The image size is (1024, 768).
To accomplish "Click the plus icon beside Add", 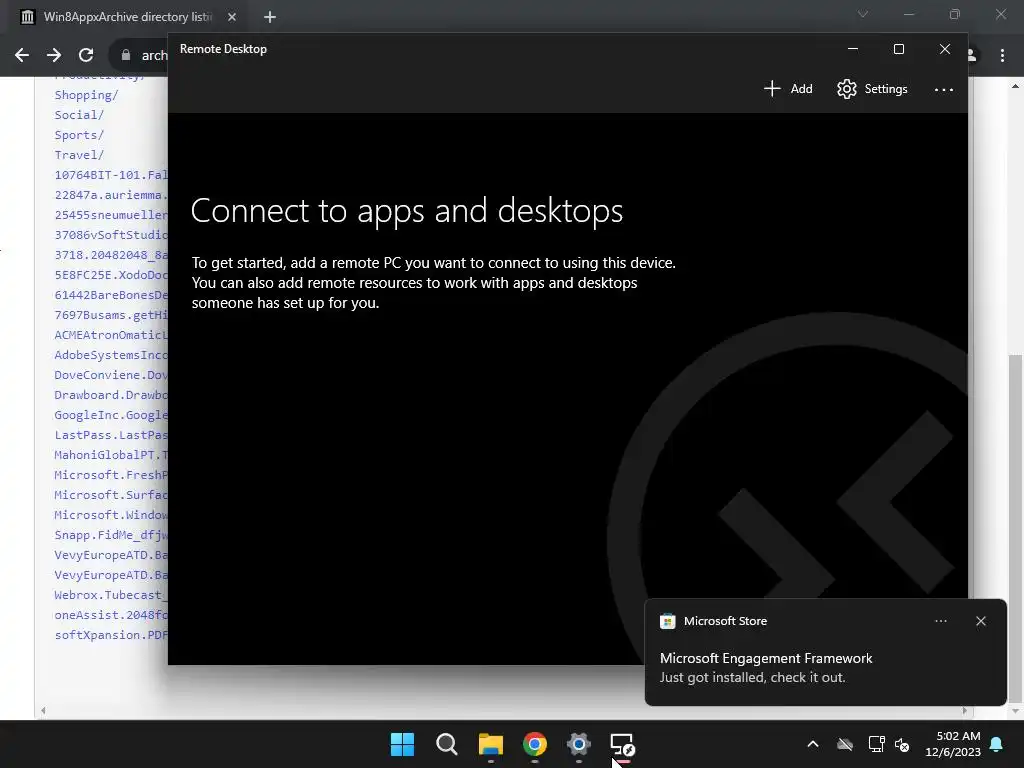I will click(x=772, y=89).
